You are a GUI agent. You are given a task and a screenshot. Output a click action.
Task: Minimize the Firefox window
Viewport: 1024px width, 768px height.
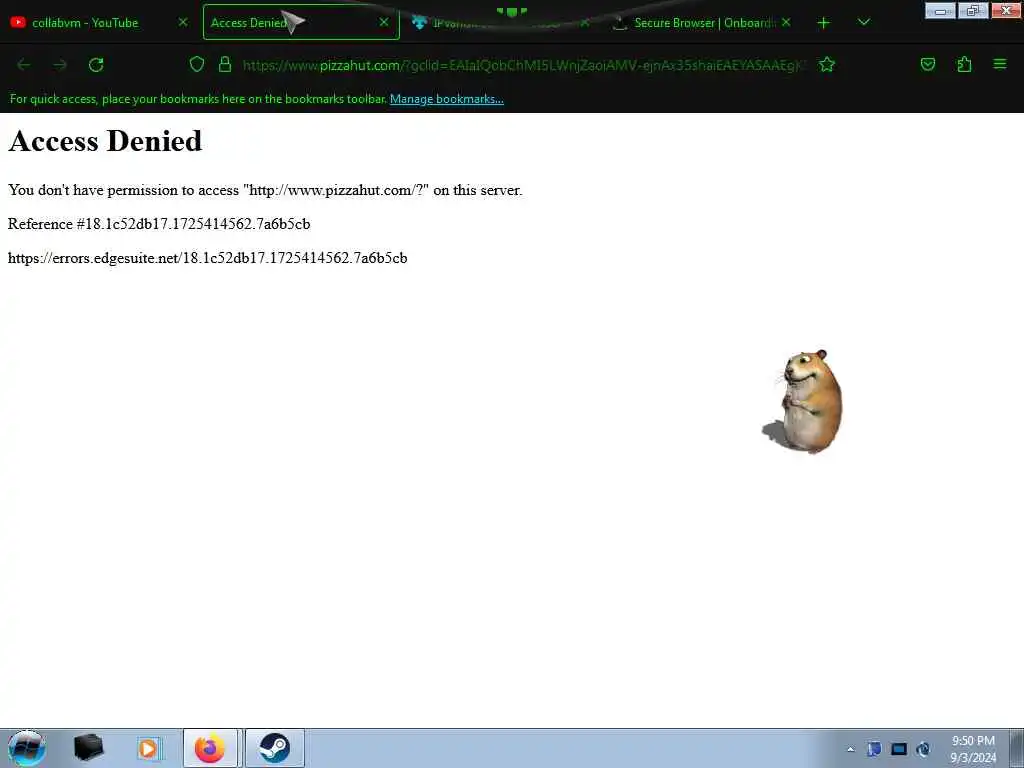tap(940, 10)
